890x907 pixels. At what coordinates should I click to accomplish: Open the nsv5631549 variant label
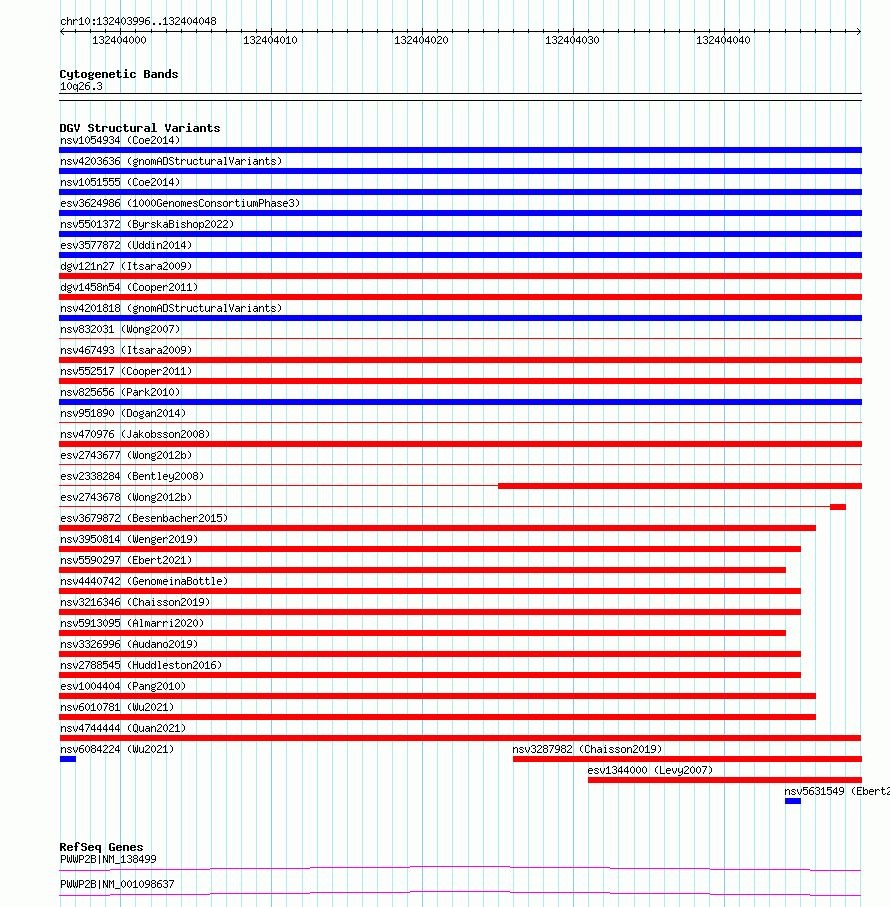(x=837, y=792)
